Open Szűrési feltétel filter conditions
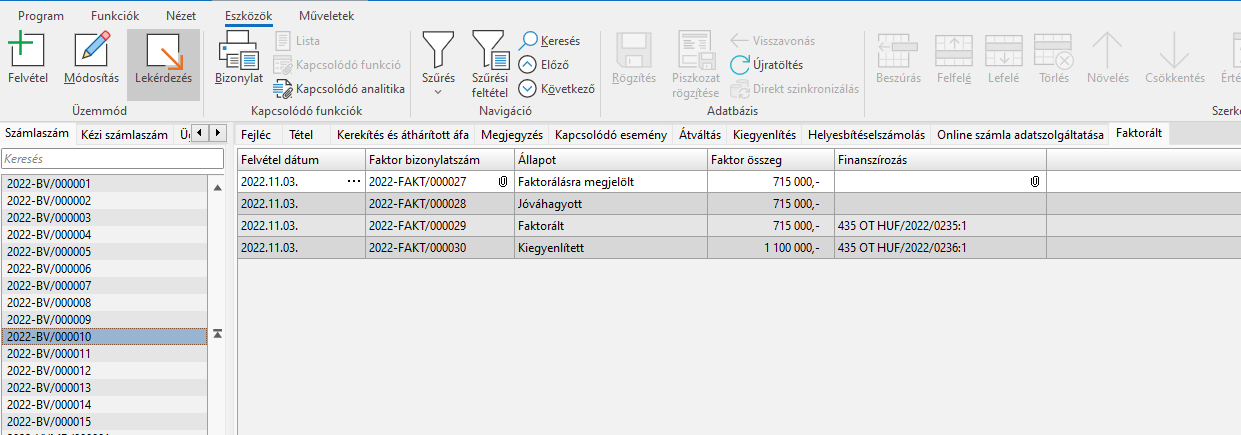 [x=490, y=62]
